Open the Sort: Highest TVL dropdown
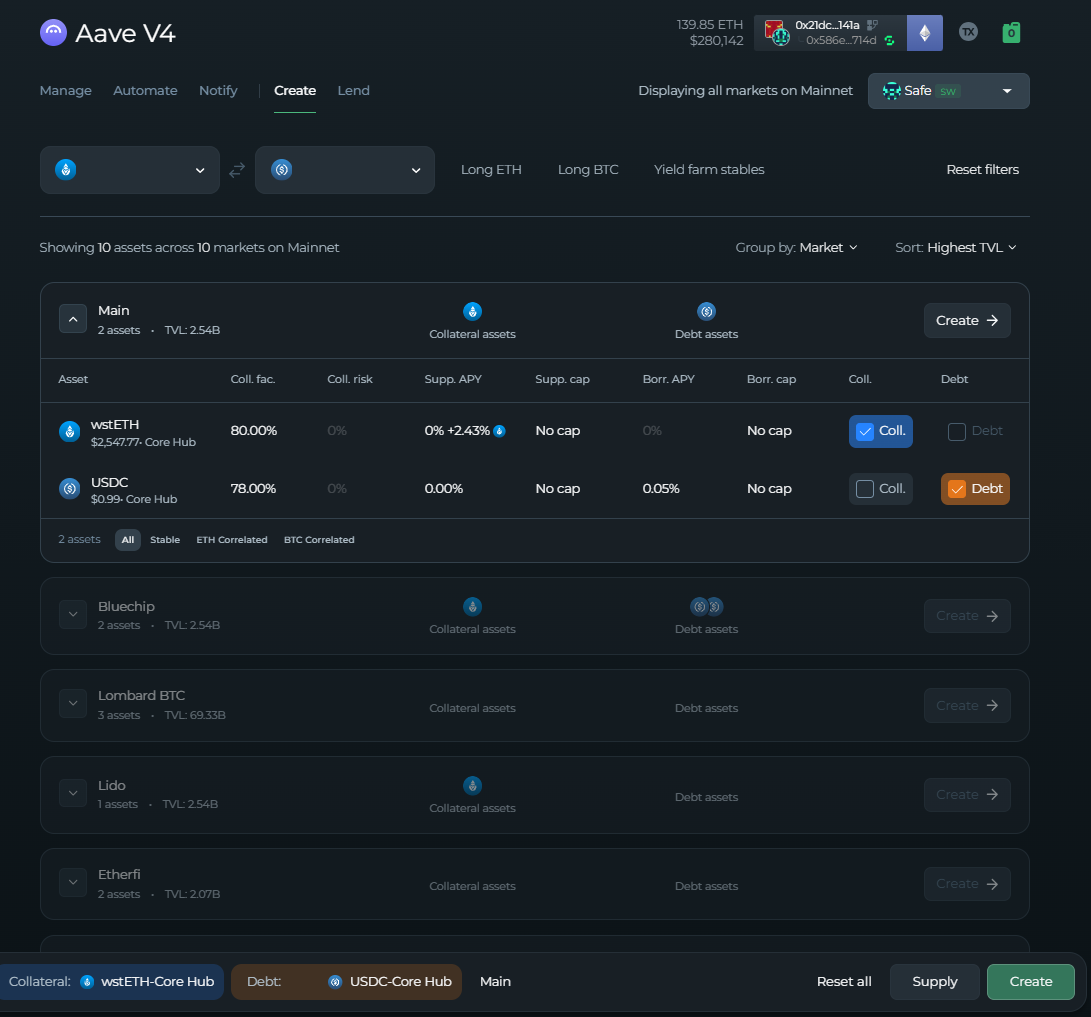Image resolution: width=1091 pixels, height=1017 pixels. tap(955, 248)
